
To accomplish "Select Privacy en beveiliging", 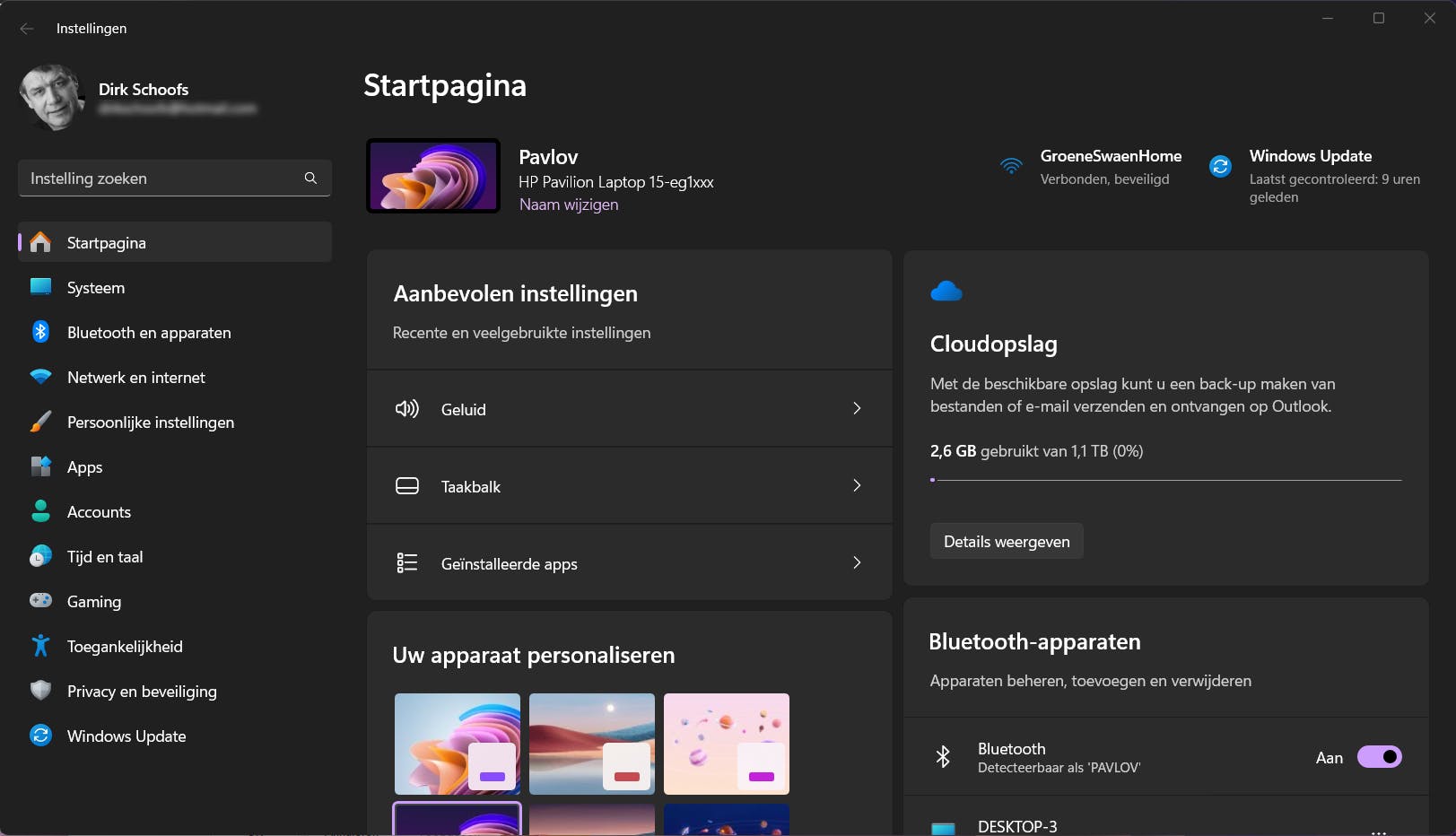I will click(x=142, y=692).
